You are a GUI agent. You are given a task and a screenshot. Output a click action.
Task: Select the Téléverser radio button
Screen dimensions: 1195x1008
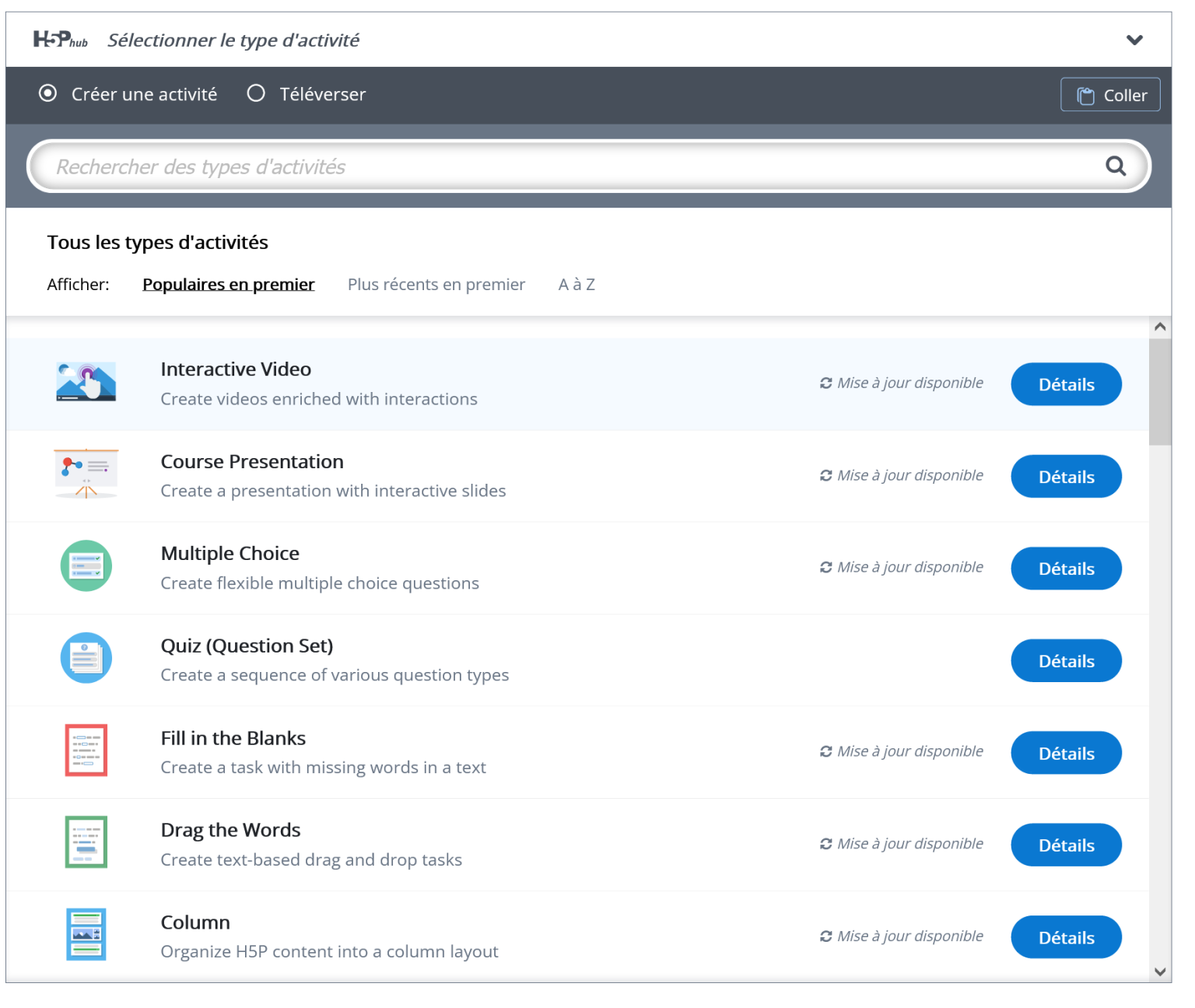[256, 93]
